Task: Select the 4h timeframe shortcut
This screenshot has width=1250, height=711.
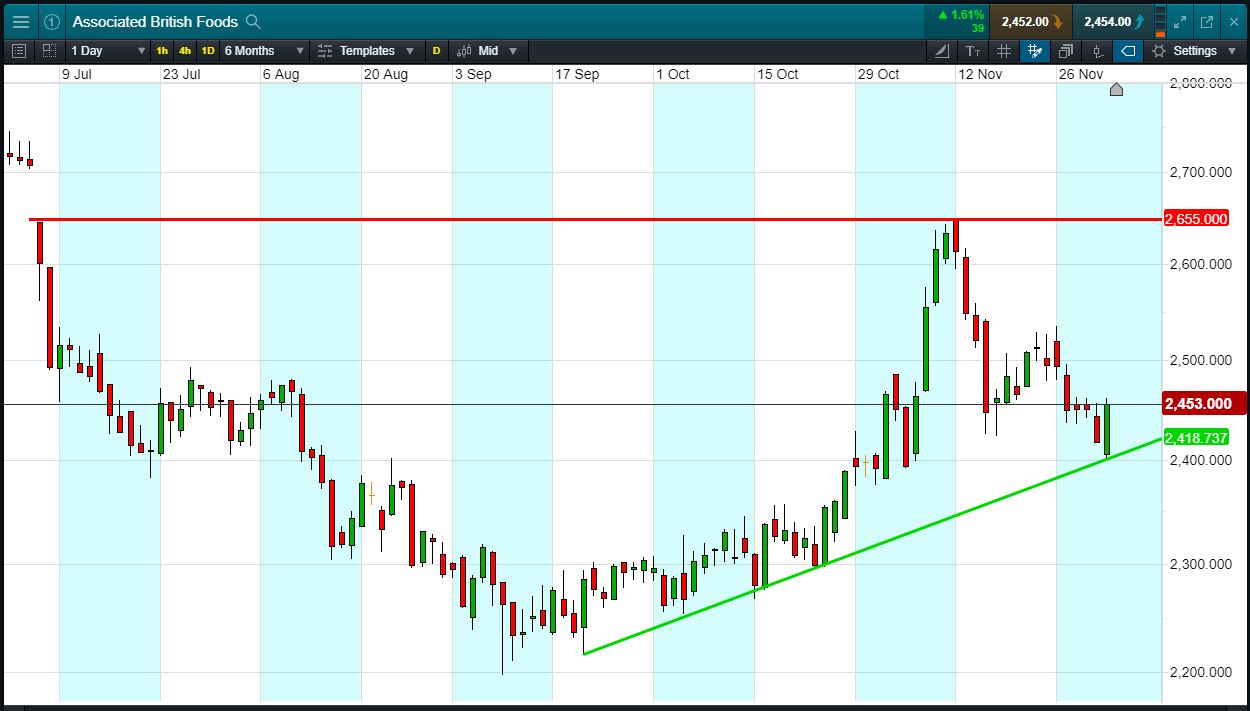Action: point(185,50)
